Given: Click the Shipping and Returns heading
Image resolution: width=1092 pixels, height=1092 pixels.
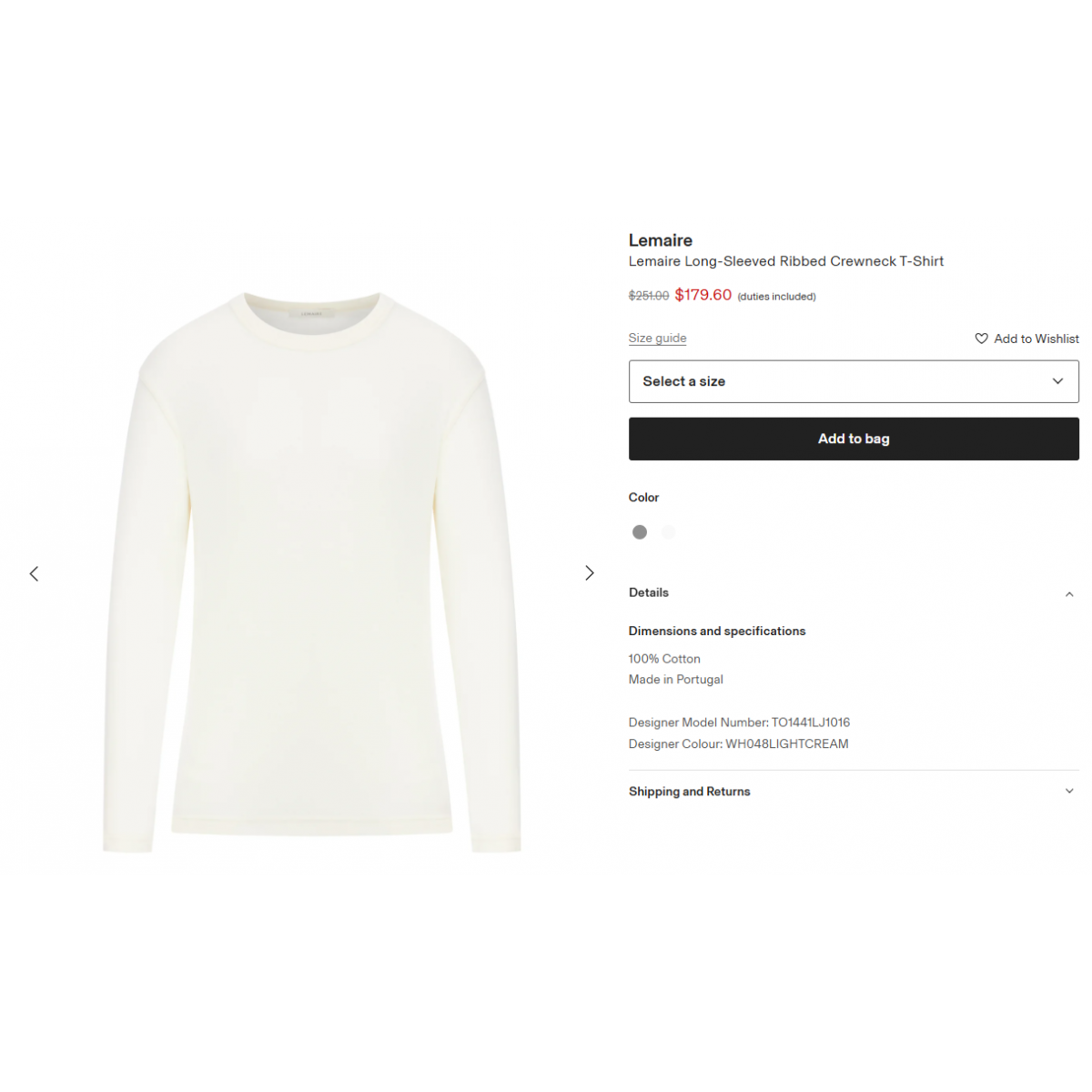Looking at the screenshot, I should coord(690,792).
